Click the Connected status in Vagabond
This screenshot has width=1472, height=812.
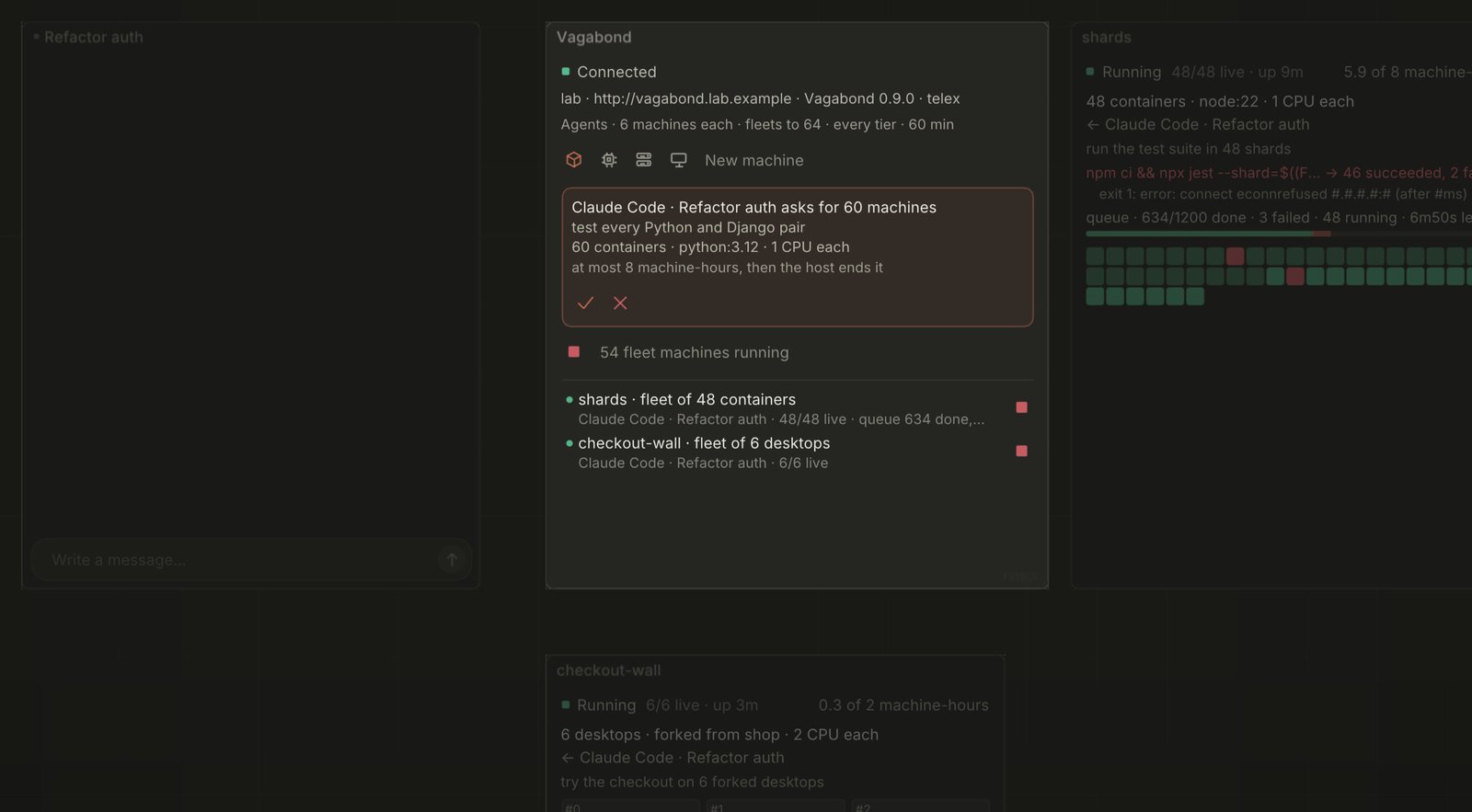(609, 72)
